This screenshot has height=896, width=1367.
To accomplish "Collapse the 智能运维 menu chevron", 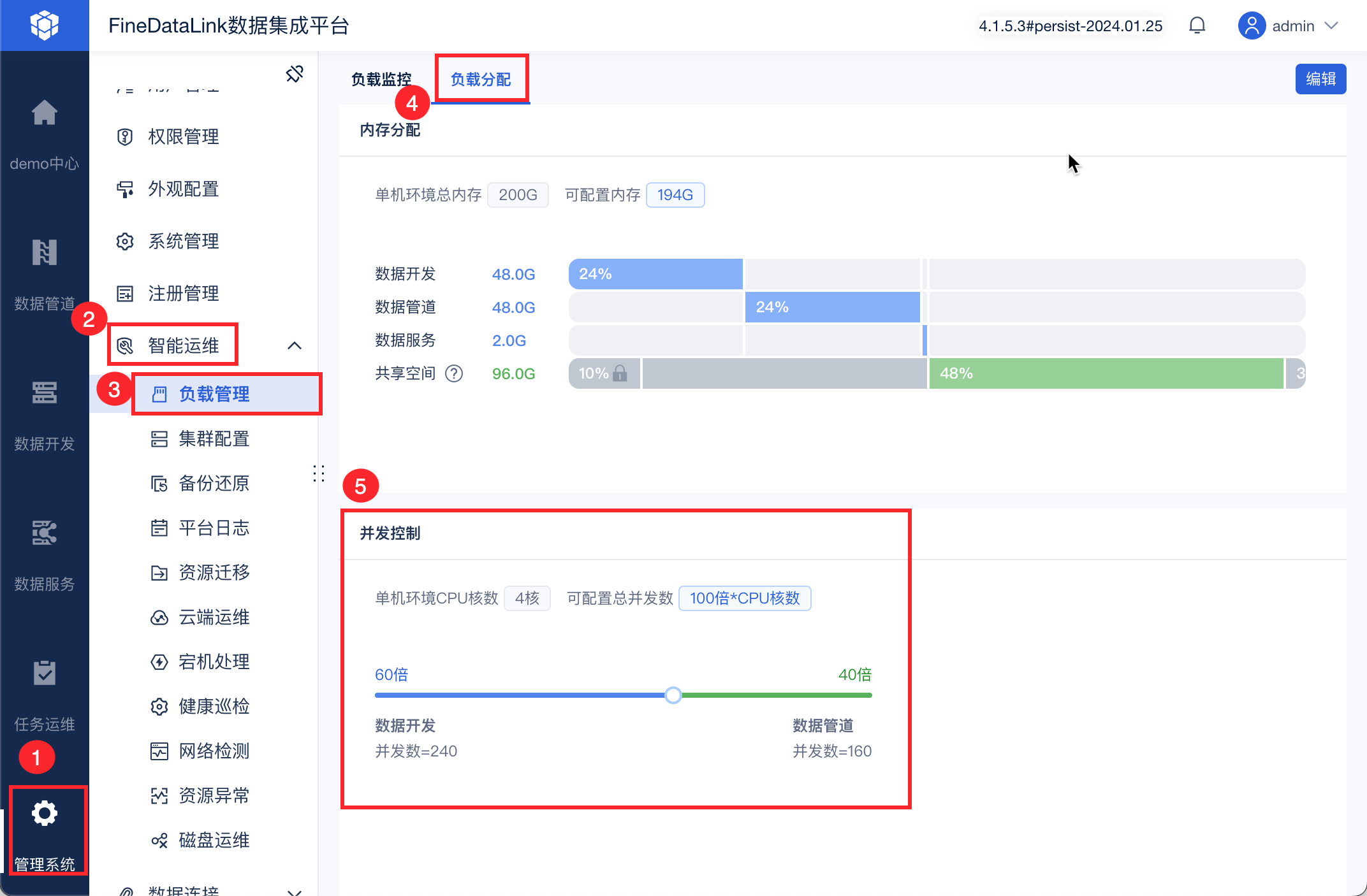I will [295, 345].
